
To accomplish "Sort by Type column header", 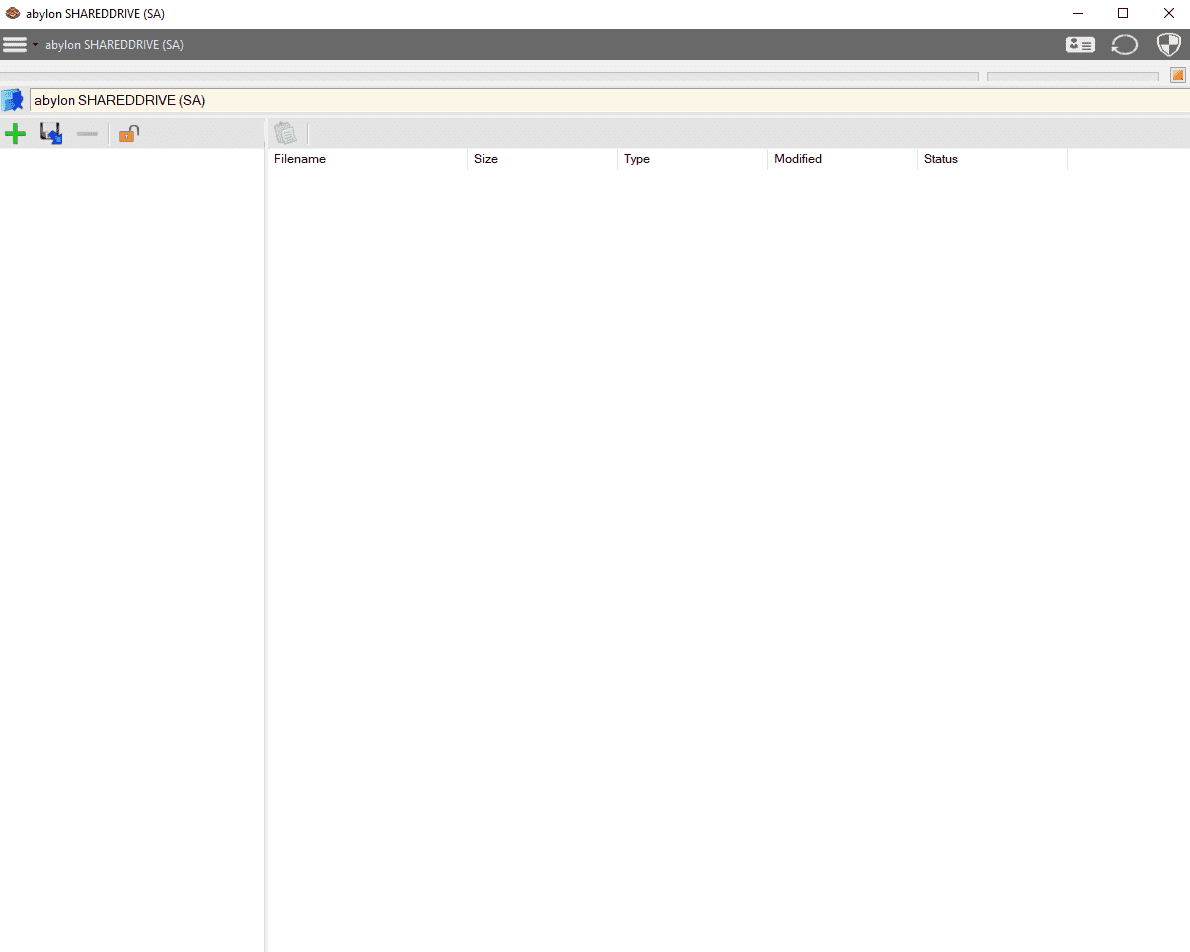I will [x=692, y=159].
